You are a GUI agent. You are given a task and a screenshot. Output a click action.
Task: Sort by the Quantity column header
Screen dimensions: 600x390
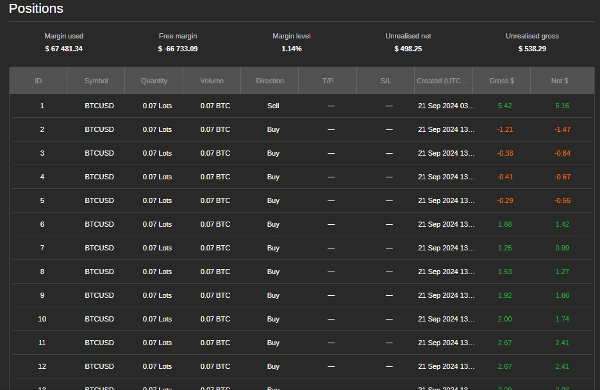coord(154,81)
